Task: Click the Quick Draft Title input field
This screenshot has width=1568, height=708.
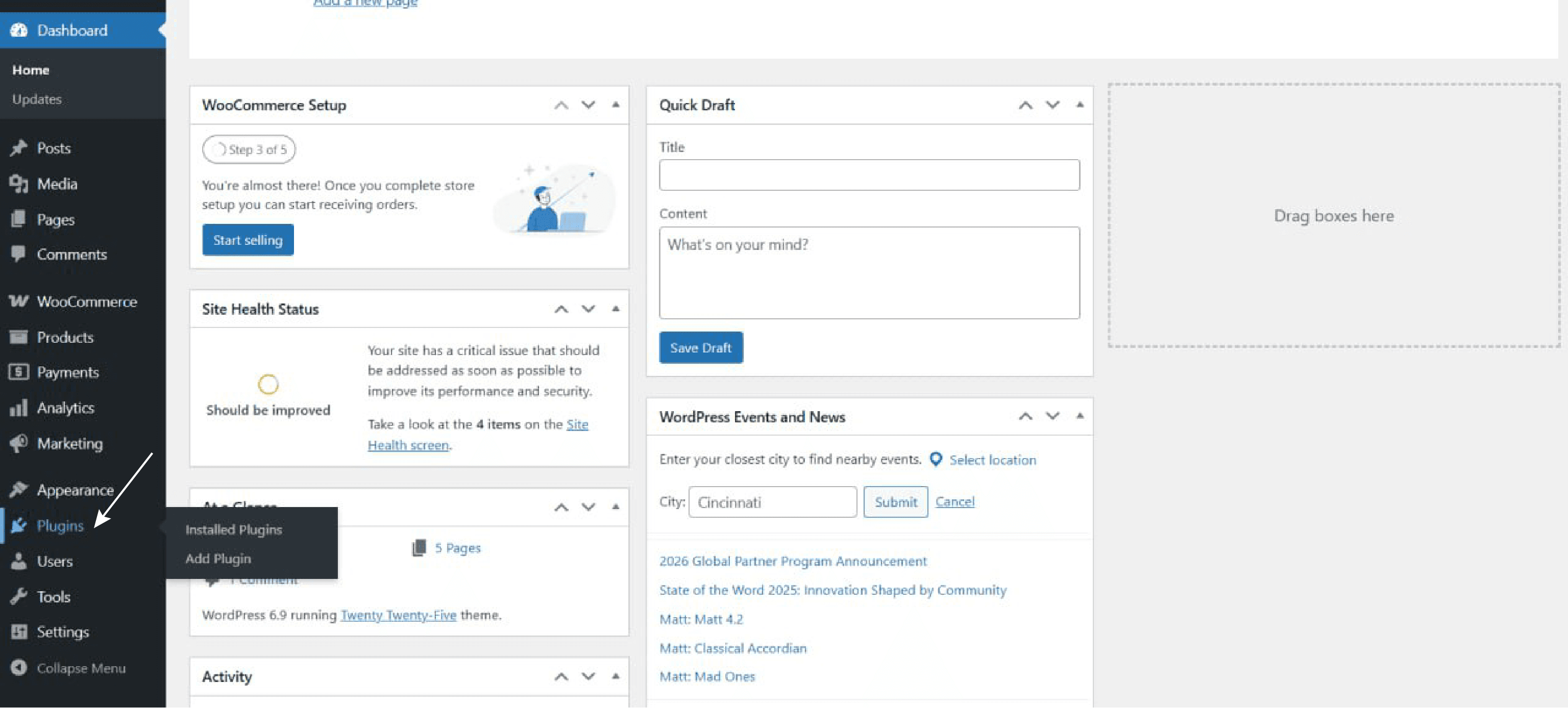Action: 869,175
